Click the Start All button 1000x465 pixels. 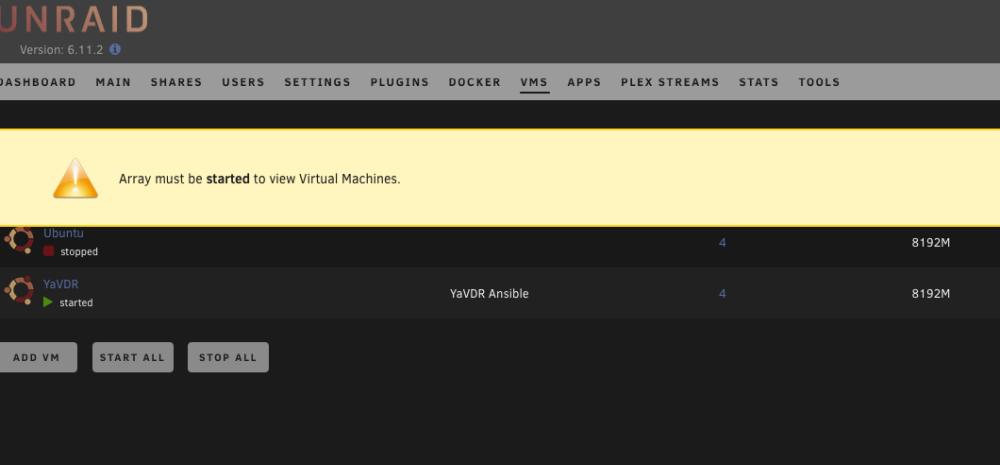coord(133,357)
